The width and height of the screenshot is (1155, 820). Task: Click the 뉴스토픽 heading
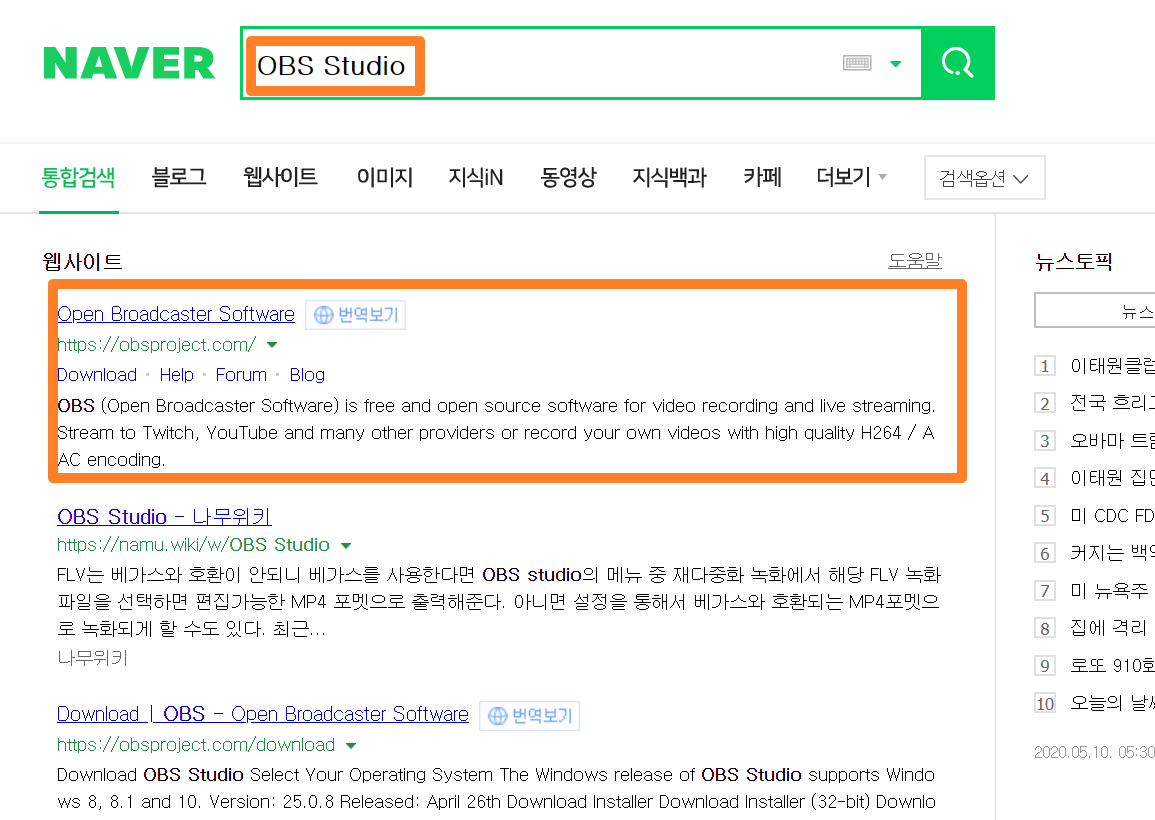coord(1073,262)
